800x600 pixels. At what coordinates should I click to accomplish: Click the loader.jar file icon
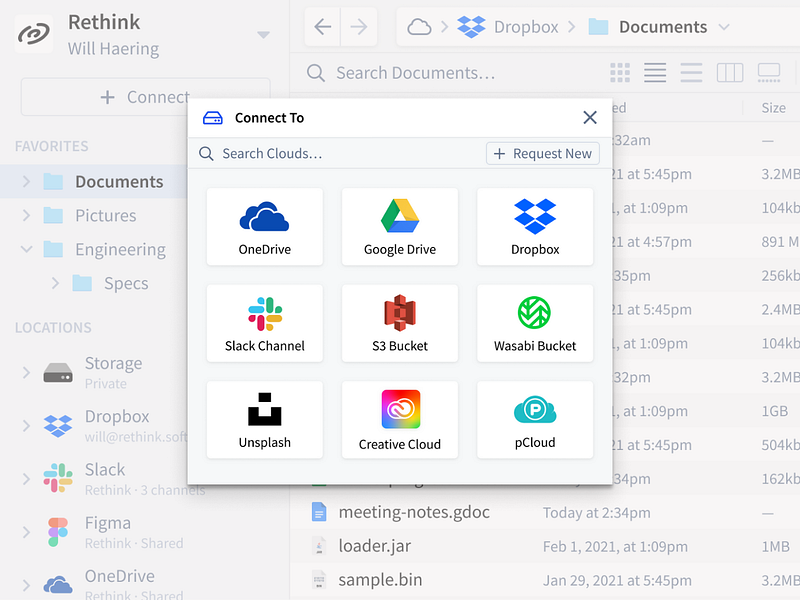(x=319, y=546)
